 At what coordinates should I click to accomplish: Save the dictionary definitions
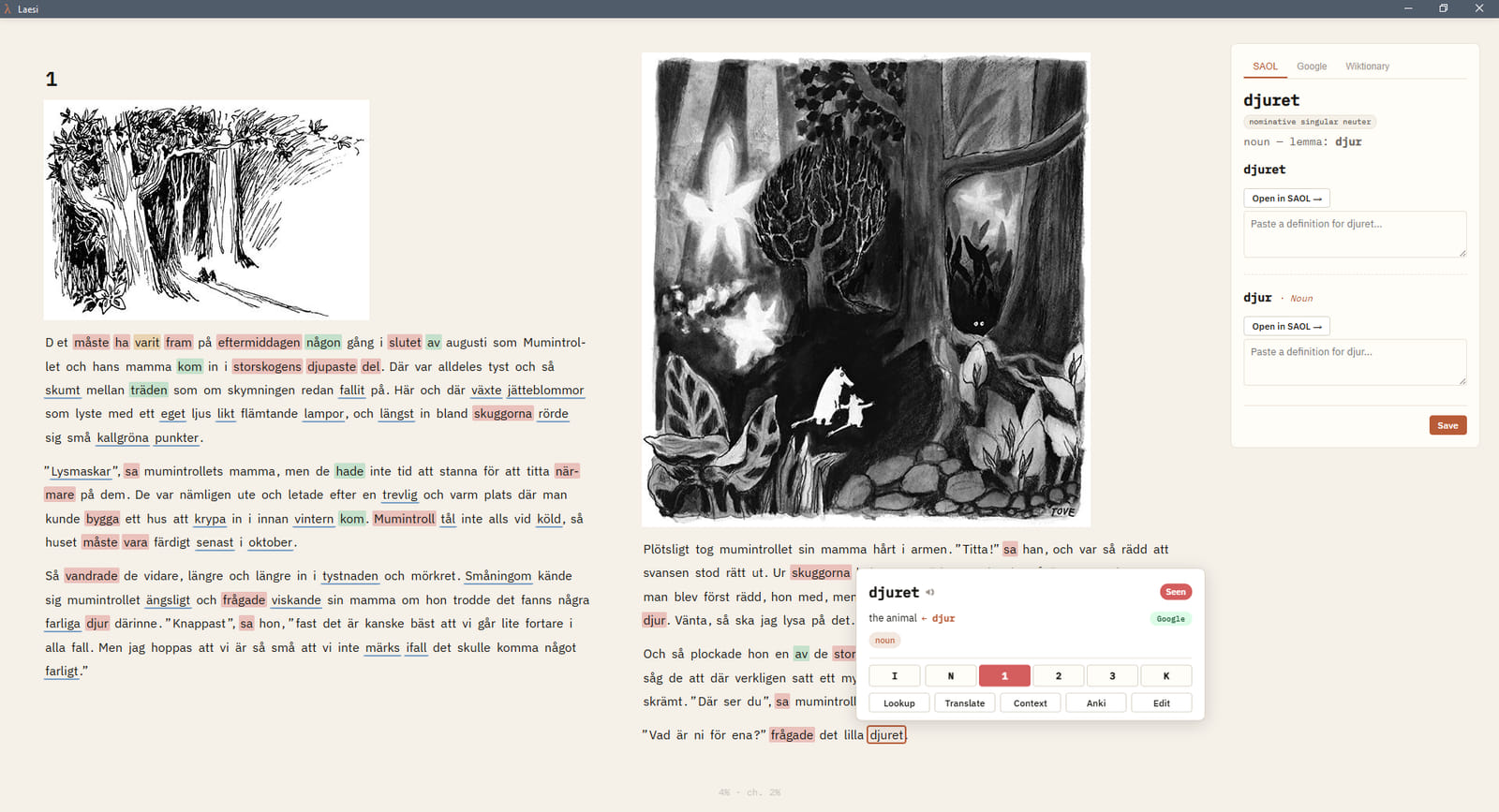coord(1447,425)
